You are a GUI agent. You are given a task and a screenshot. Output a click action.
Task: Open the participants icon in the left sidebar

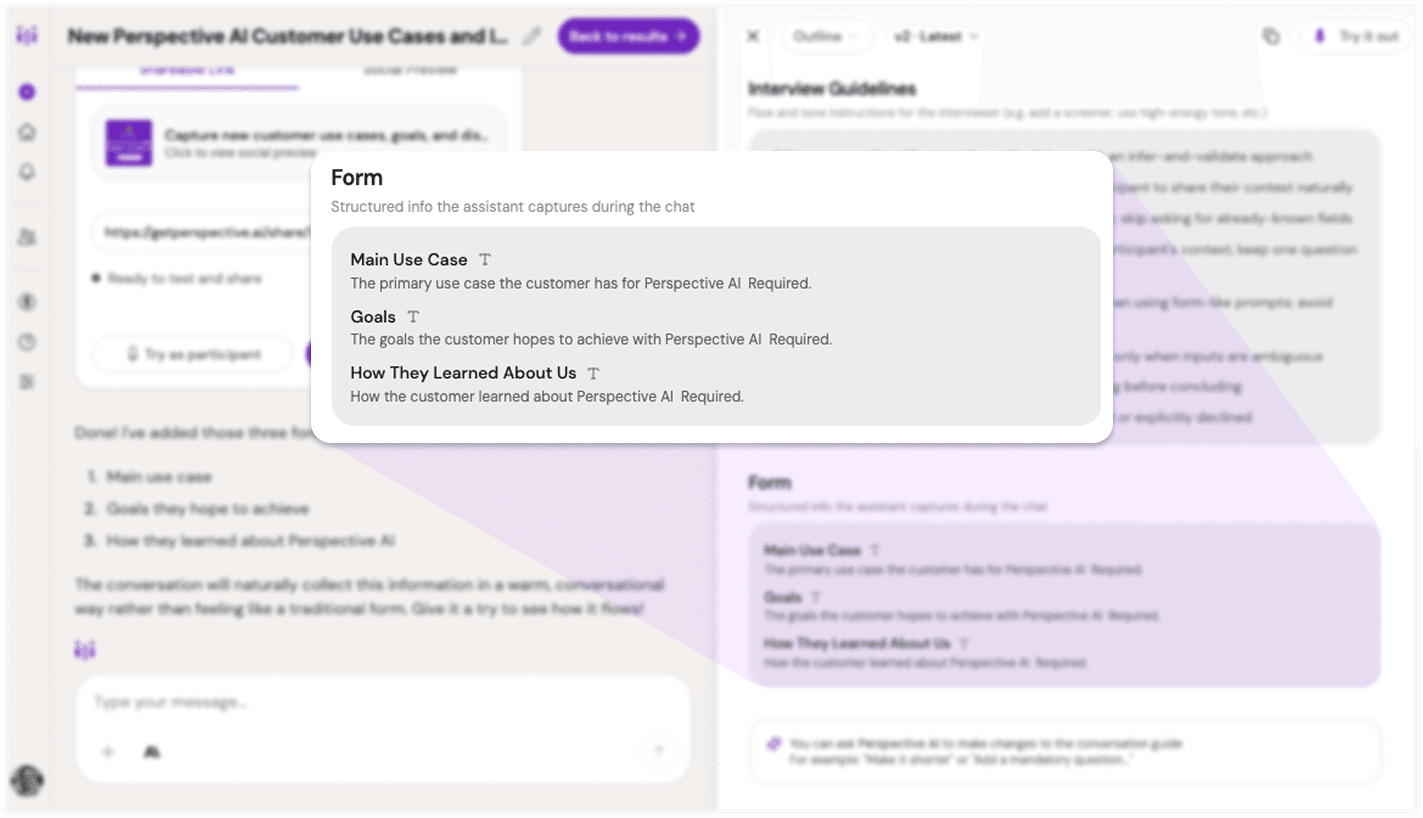[x=27, y=237]
